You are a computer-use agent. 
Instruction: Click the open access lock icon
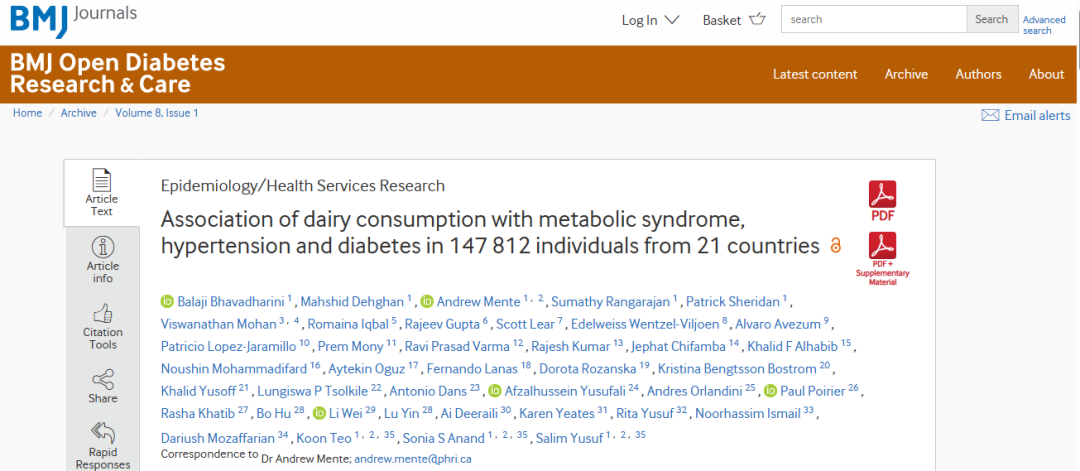pyautogui.click(x=835, y=245)
